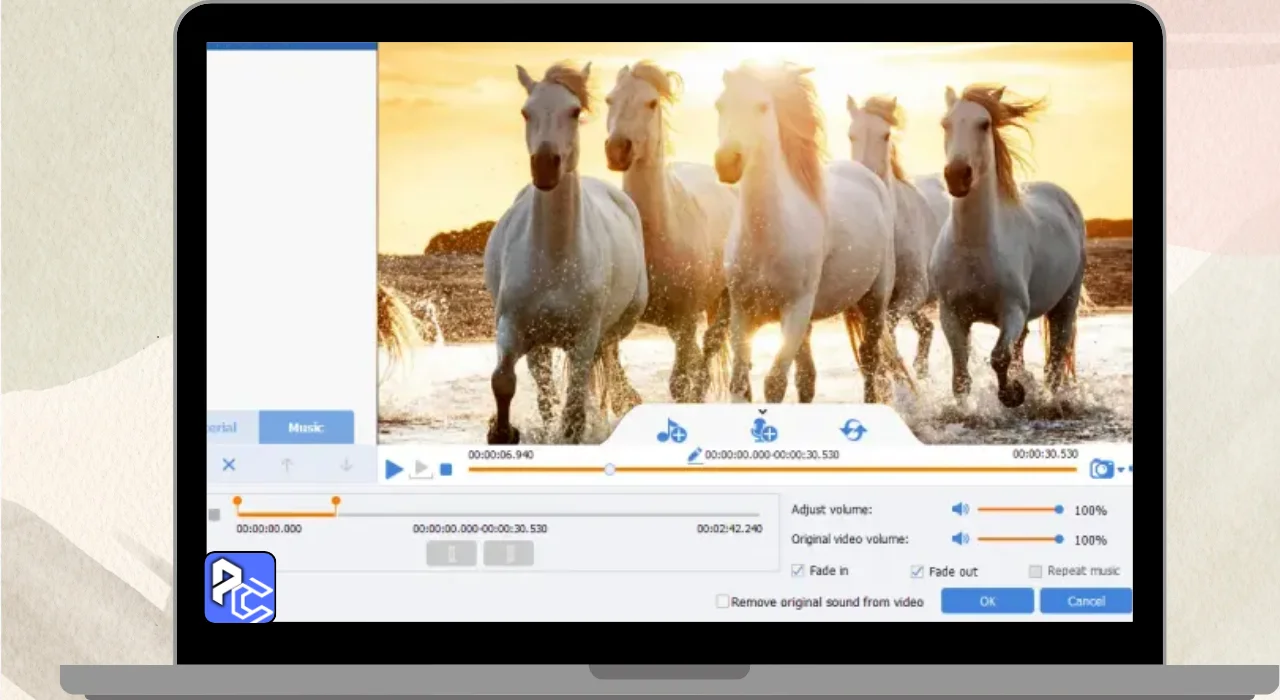The height and width of the screenshot is (700, 1280).
Task: Toggle the Fade in checkbox
Action: pyautogui.click(x=797, y=571)
